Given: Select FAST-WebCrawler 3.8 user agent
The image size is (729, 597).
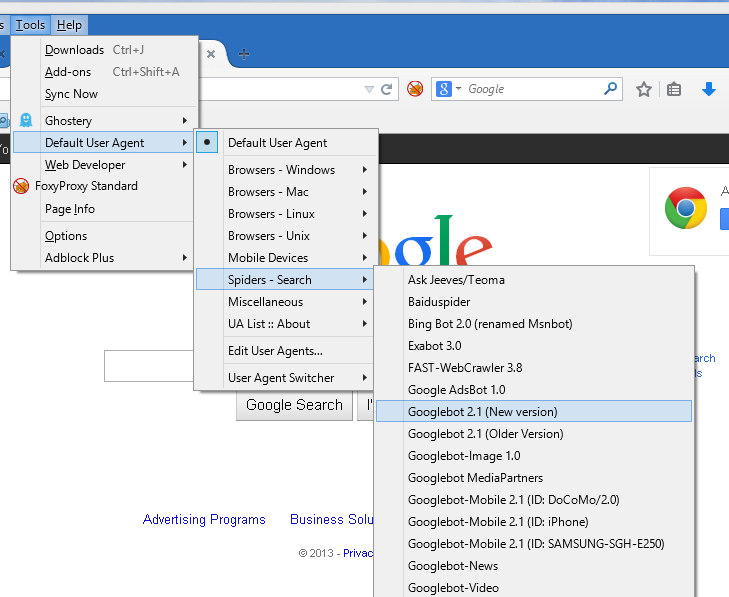Looking at the screenshot, I should click(x=534, y=368).
